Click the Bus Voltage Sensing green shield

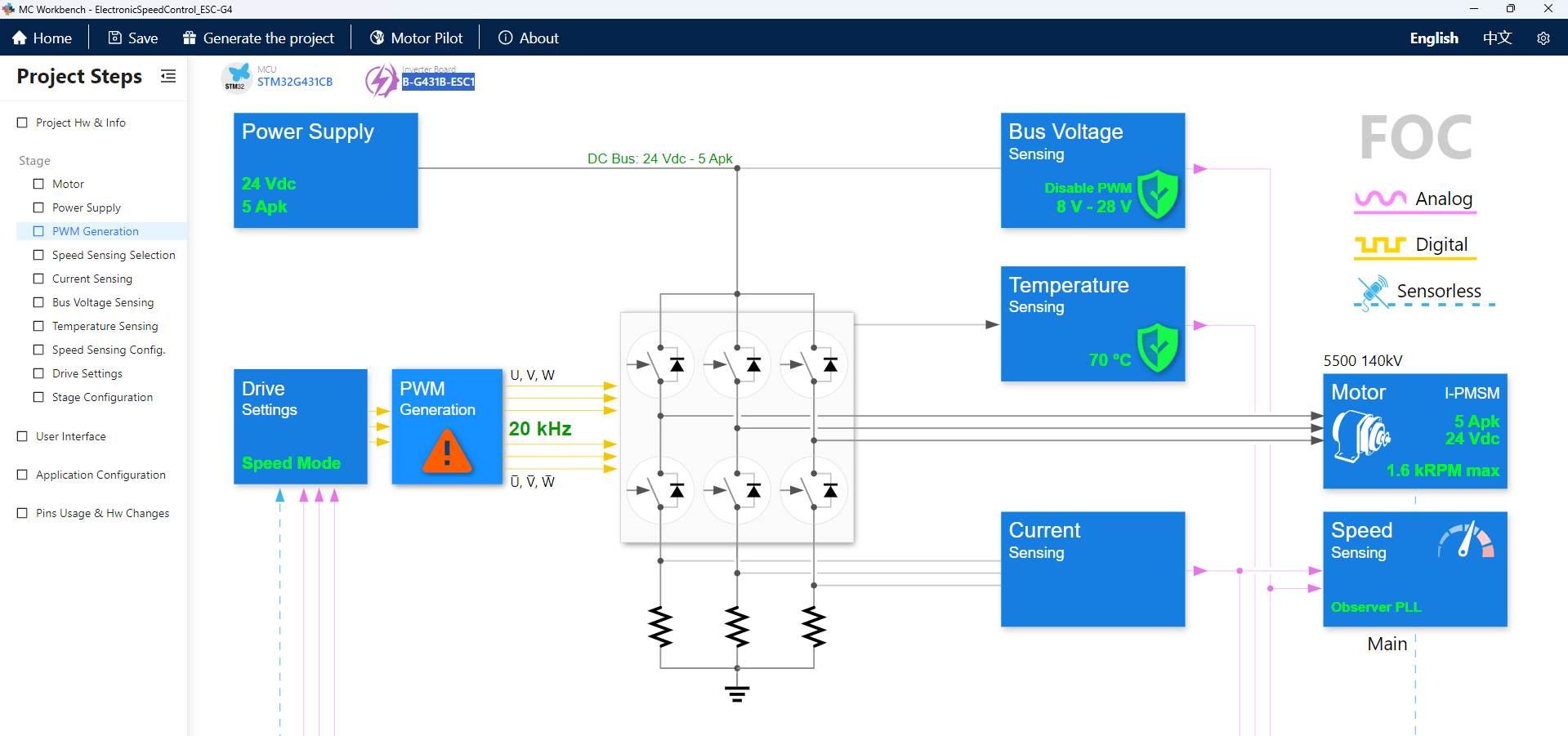click(x=1156, y=194)
